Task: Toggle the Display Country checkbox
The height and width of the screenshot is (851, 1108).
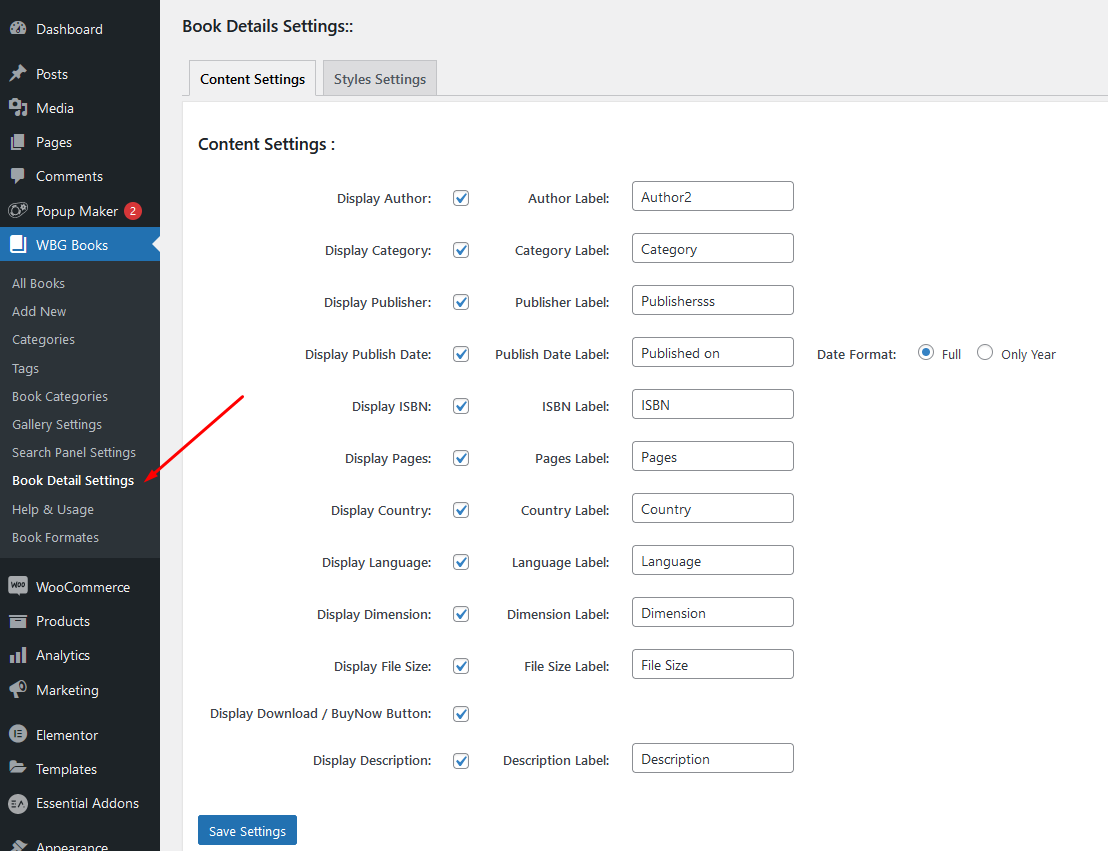Action: [x=461, y=510]
